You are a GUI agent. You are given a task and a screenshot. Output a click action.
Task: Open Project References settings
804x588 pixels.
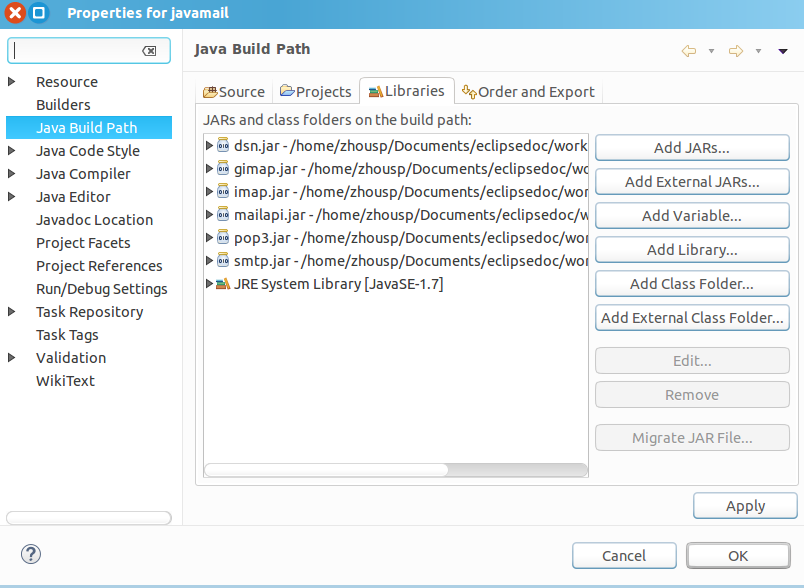[x=99, y=266]
